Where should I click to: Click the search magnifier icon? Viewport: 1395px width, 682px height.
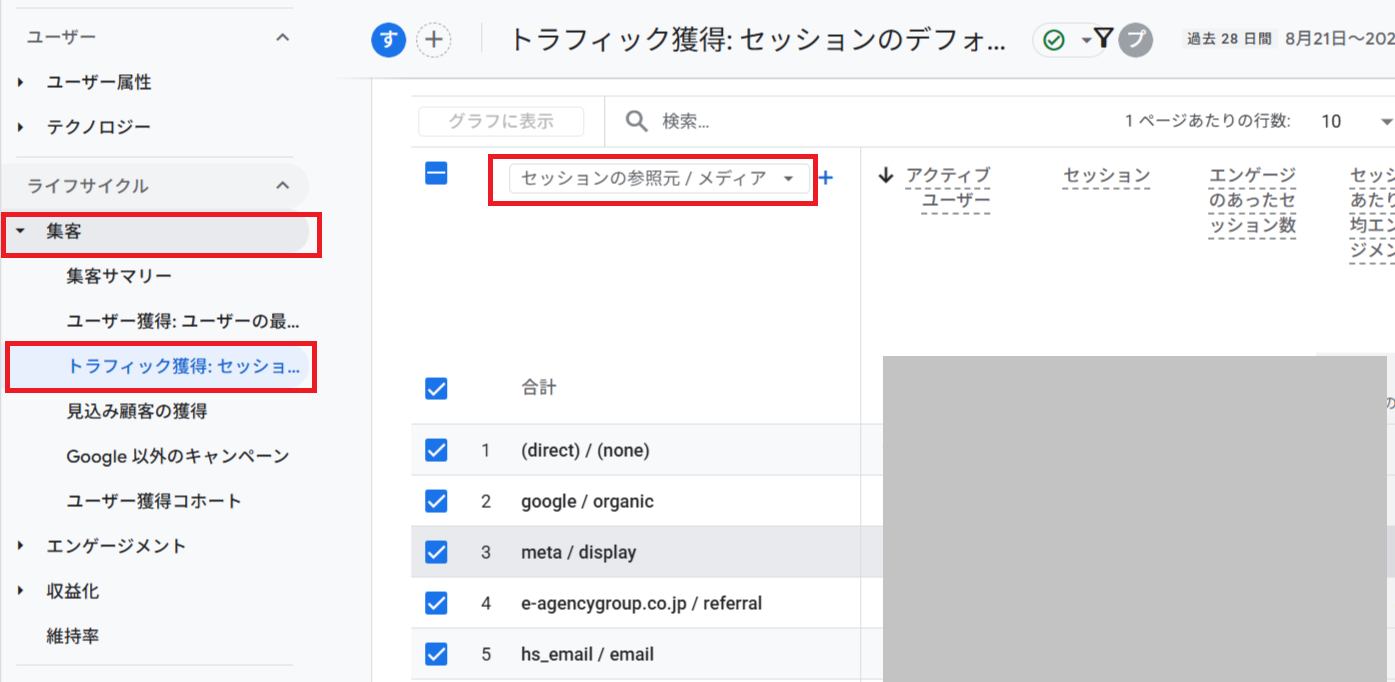(637, 121)
